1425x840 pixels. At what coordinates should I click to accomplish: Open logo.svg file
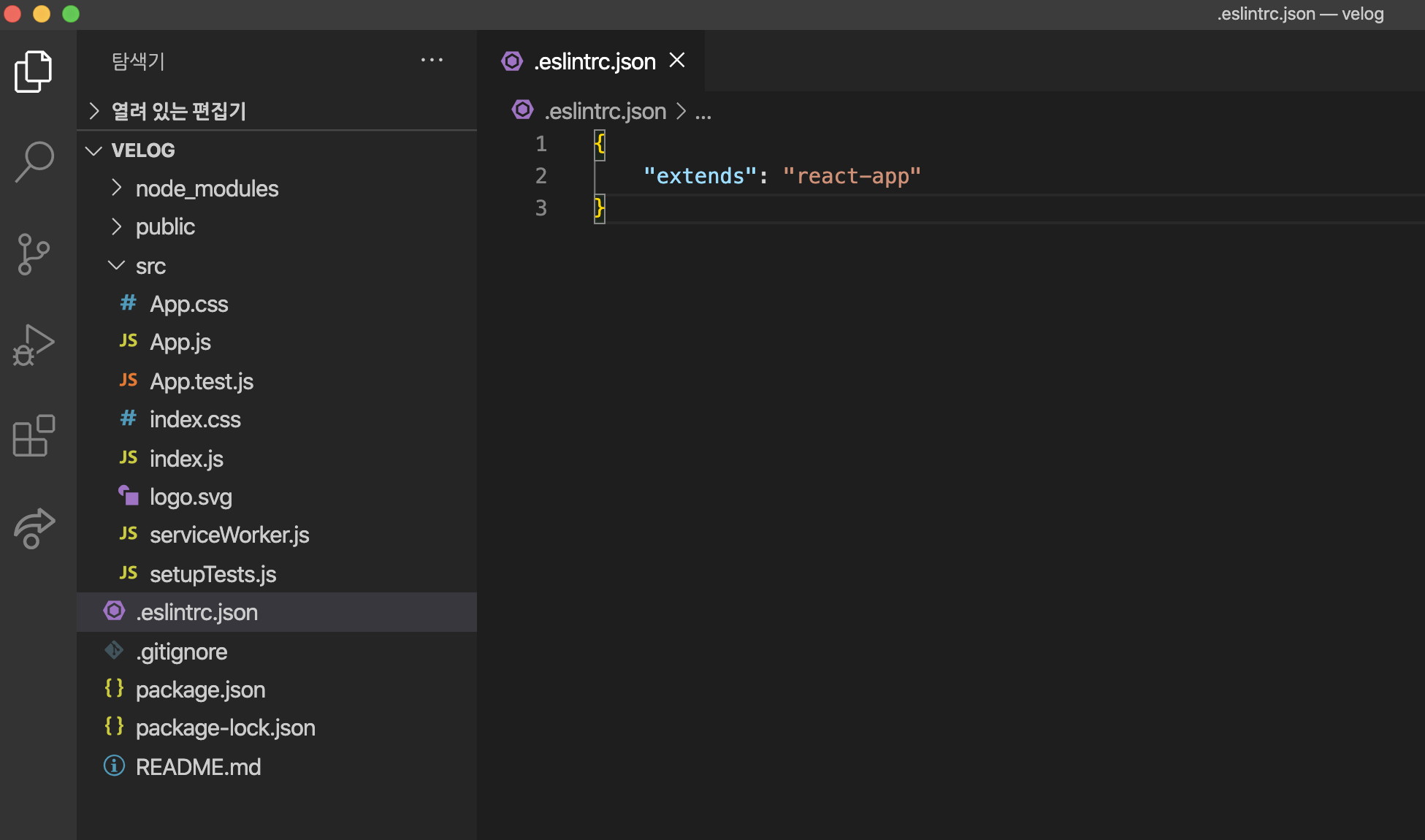[x=277, y=497]
